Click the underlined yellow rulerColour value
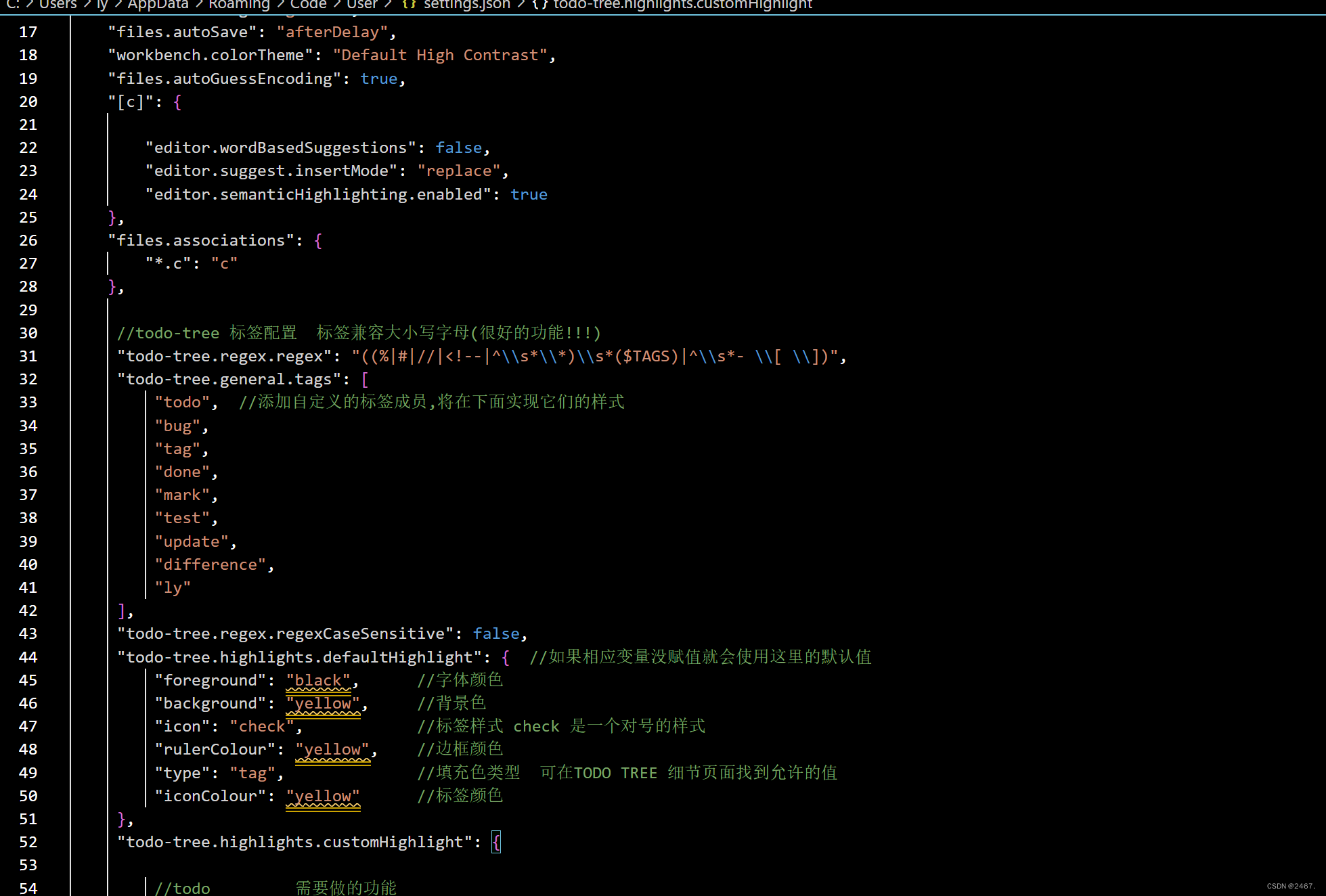The image size is (1326, 896). click(332, 749)
